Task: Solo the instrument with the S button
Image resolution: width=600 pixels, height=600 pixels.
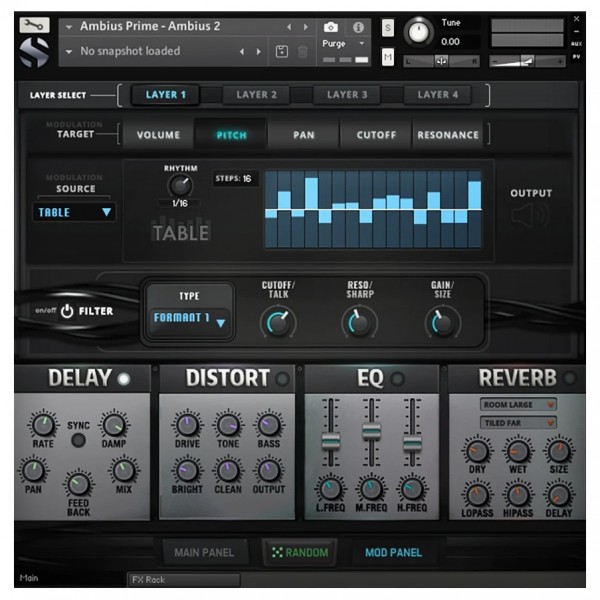Action: [388, 28]
